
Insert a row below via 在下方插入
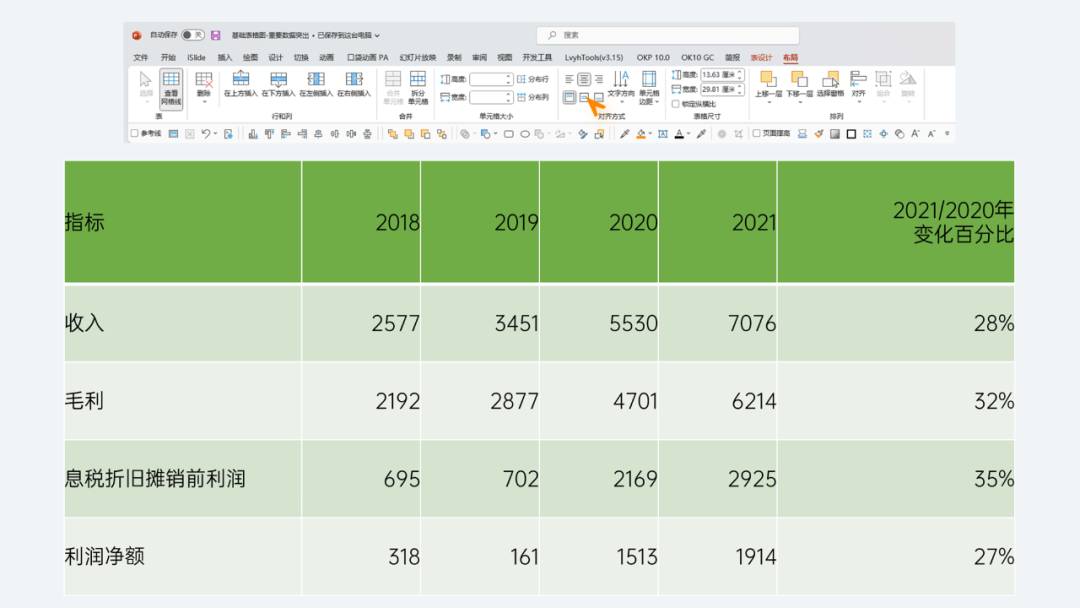point(278,85)
